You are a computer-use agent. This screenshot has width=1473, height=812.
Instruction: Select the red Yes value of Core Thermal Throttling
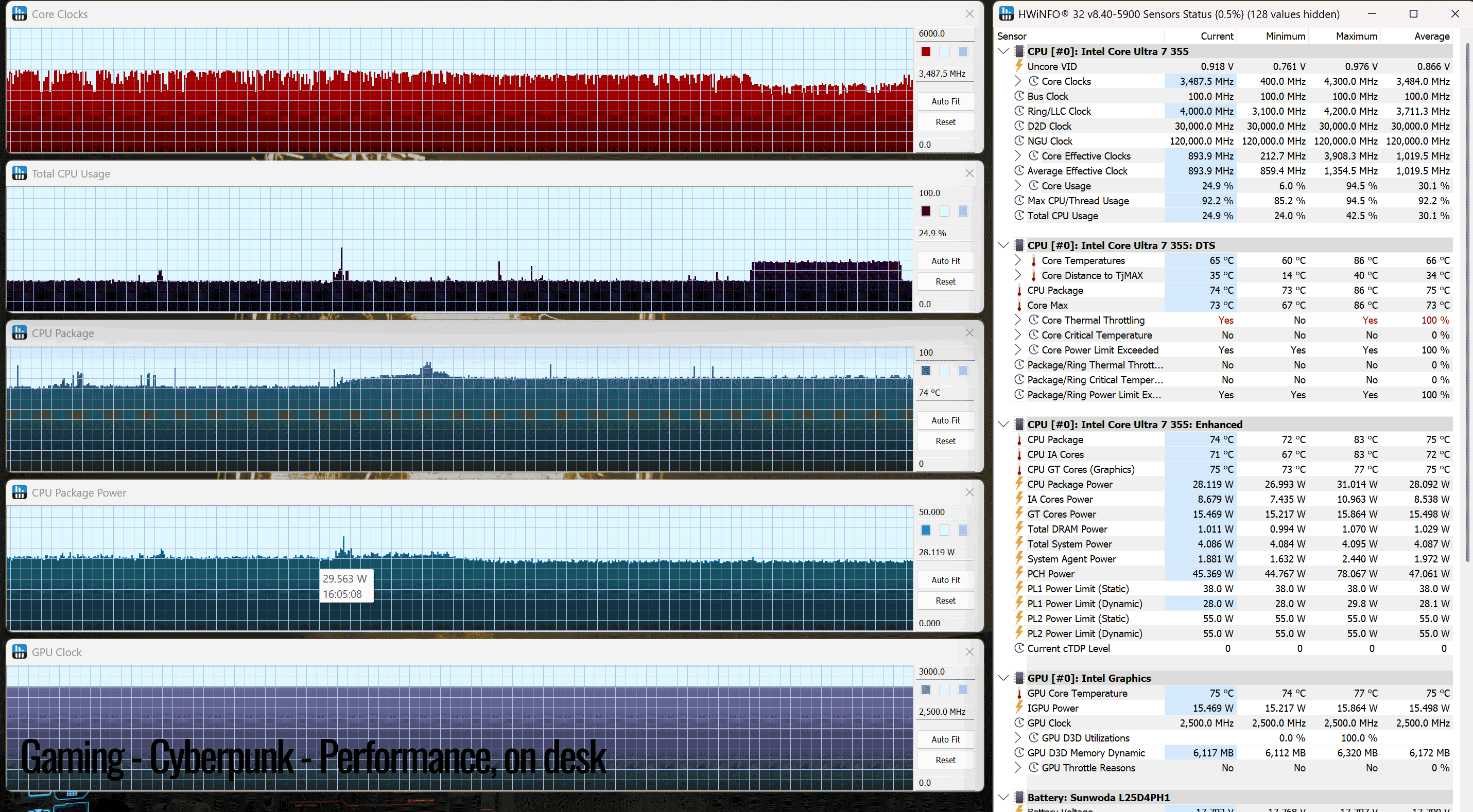click(1225, 320)
